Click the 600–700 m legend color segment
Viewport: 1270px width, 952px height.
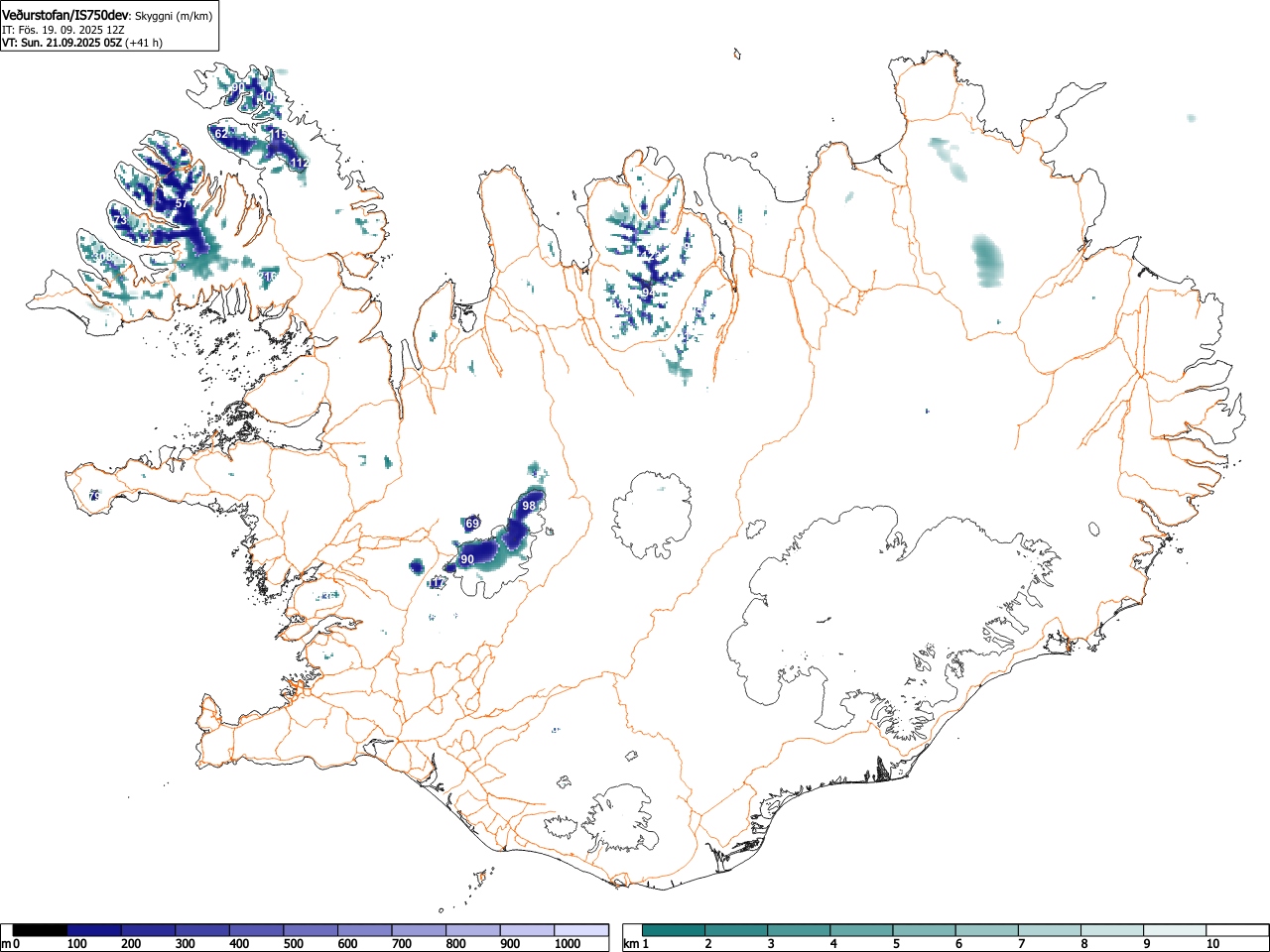click(x=365, y=930)
